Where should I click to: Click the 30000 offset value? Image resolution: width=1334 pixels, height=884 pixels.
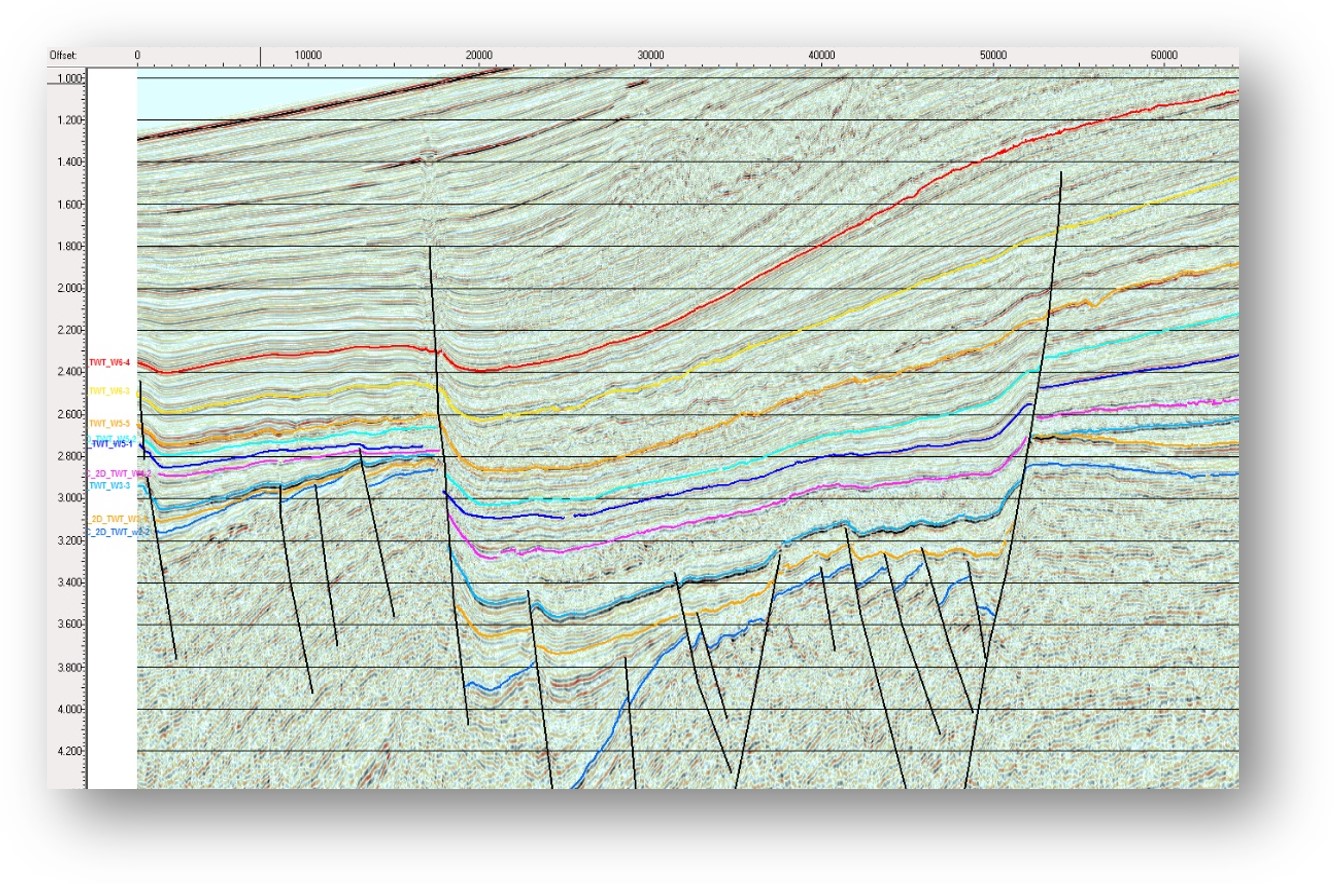pyautogui.click(x=650, y=54)
